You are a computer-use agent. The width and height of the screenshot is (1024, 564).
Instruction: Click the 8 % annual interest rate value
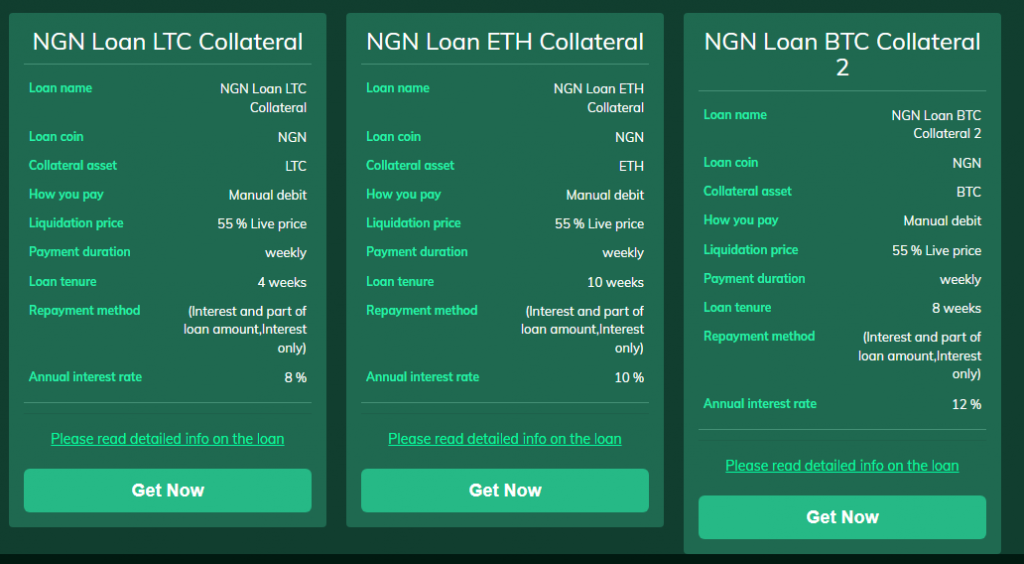coord(295,378)
